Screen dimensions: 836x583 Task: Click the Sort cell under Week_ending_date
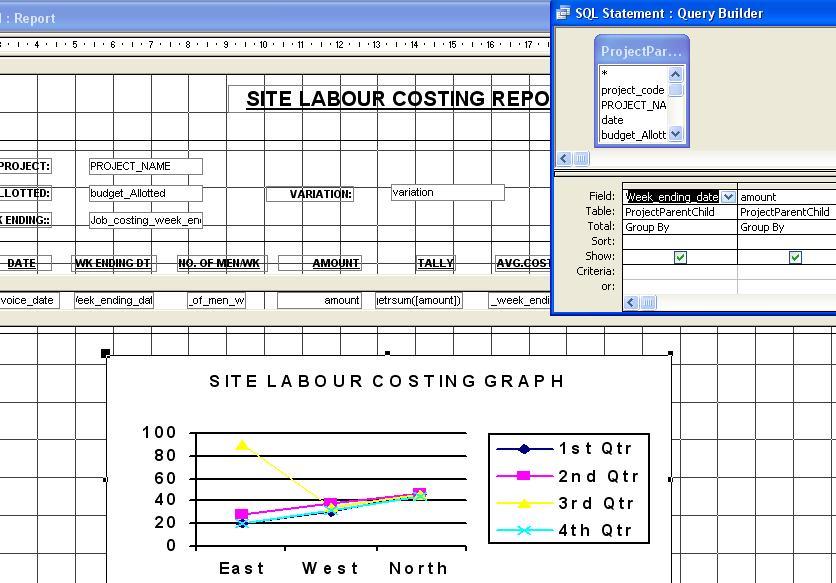pos(680,242)
